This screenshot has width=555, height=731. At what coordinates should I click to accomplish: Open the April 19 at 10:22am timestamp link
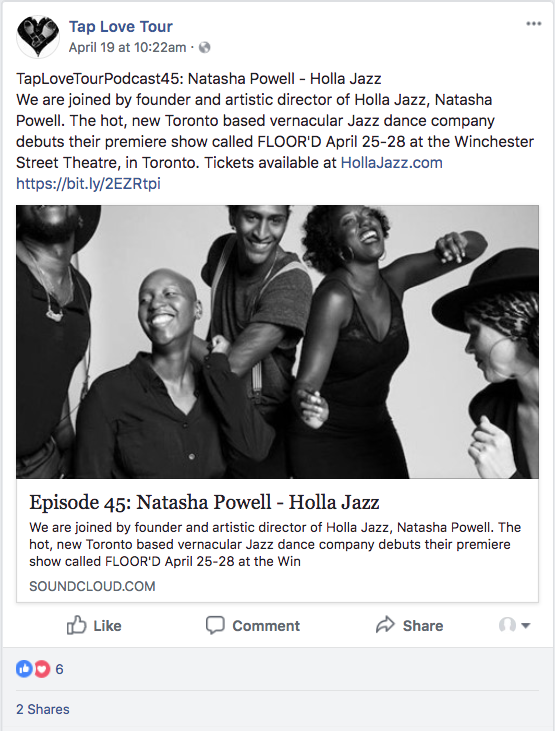(128, 48)
